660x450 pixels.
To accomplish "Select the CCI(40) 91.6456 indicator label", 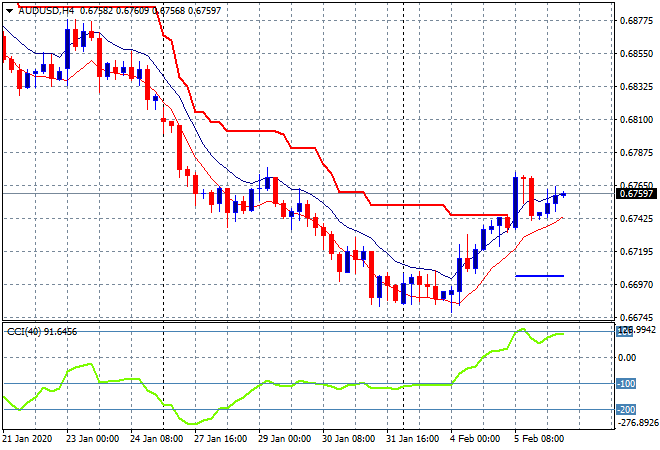I will (42, 332).
